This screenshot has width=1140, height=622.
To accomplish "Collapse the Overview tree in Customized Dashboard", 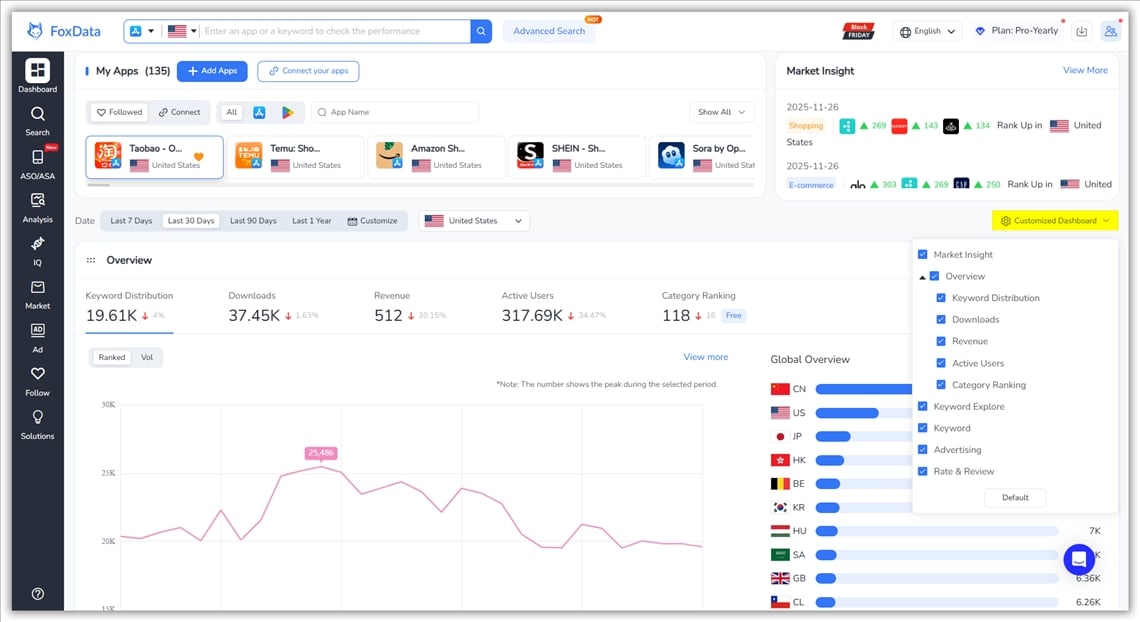I will (x=922, y=276).
